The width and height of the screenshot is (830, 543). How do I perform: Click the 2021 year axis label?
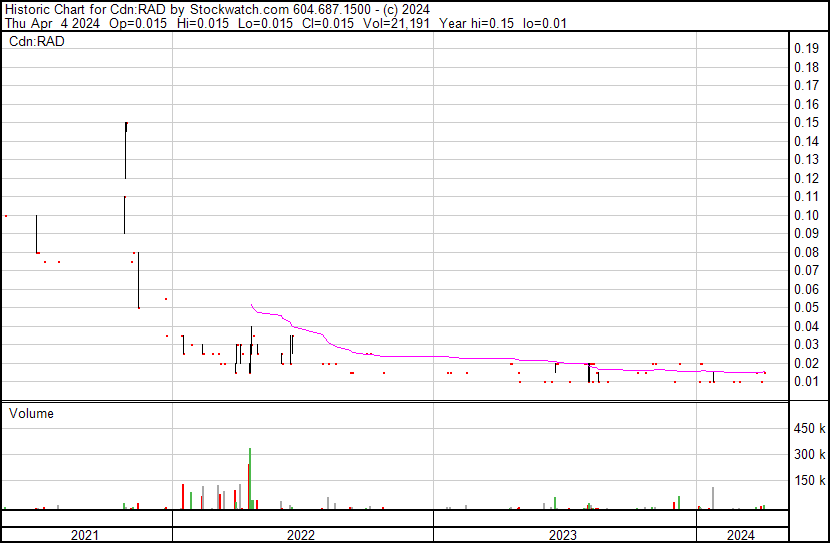(84, 535)
